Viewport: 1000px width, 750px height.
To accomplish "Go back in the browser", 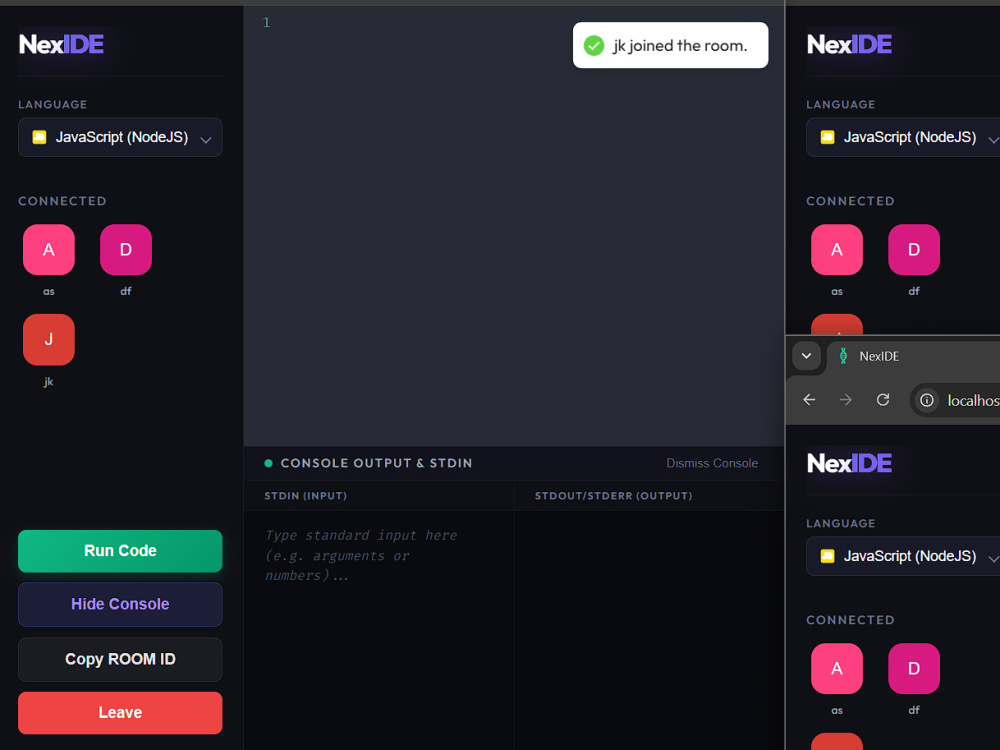I will click(x=809, y=400).
